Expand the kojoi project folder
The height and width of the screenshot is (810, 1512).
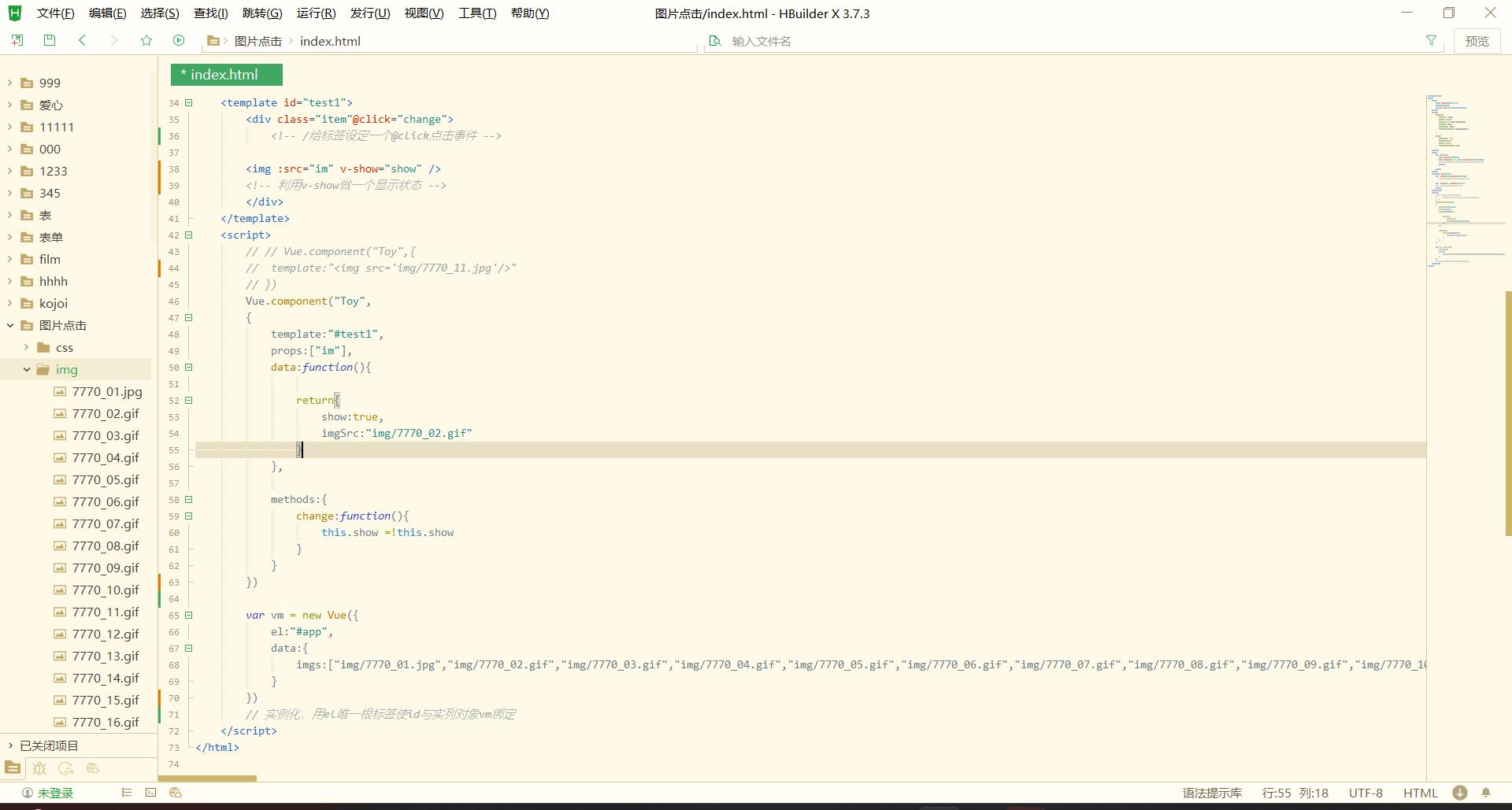pos(10,303)
